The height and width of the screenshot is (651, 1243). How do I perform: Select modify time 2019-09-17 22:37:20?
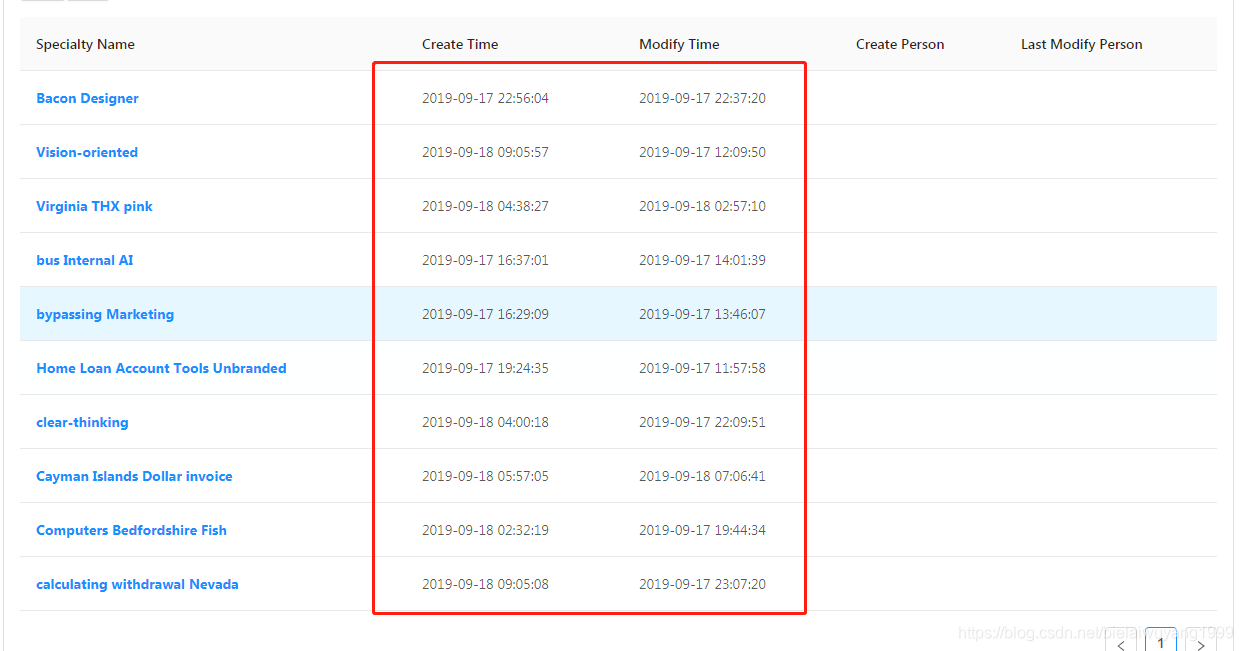point(702,98)
